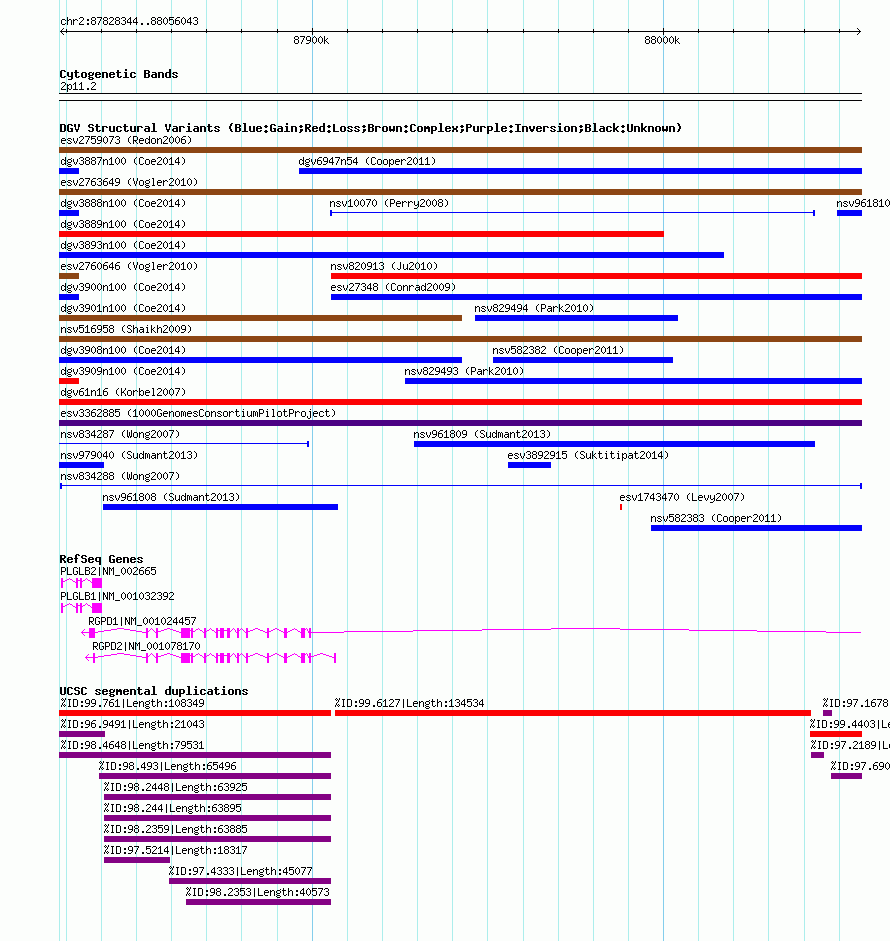
Task: Click the nsv829494 (Park2010) variant label
Action: point(534,308)
